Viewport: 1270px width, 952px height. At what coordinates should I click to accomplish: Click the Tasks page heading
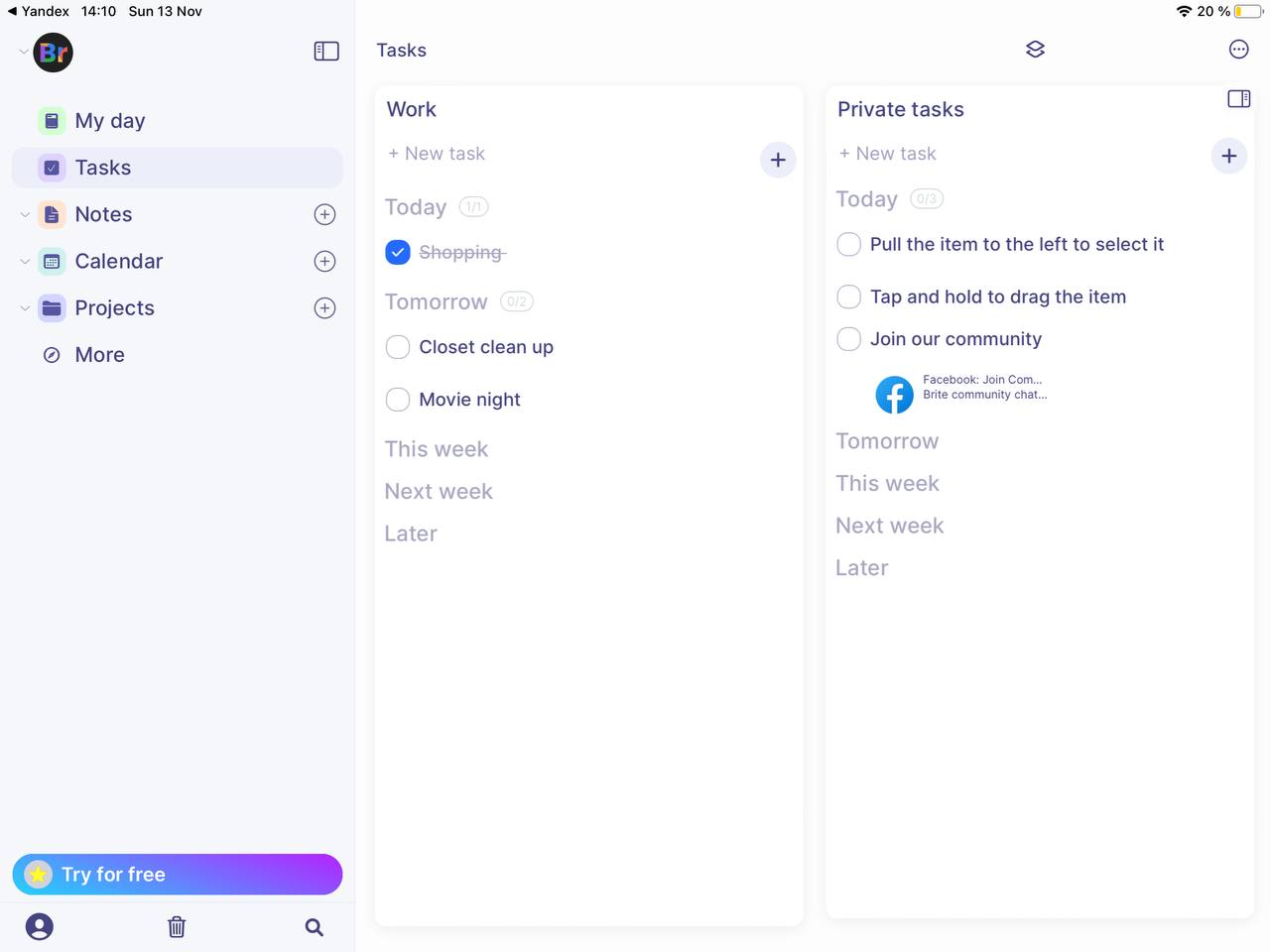402,51
